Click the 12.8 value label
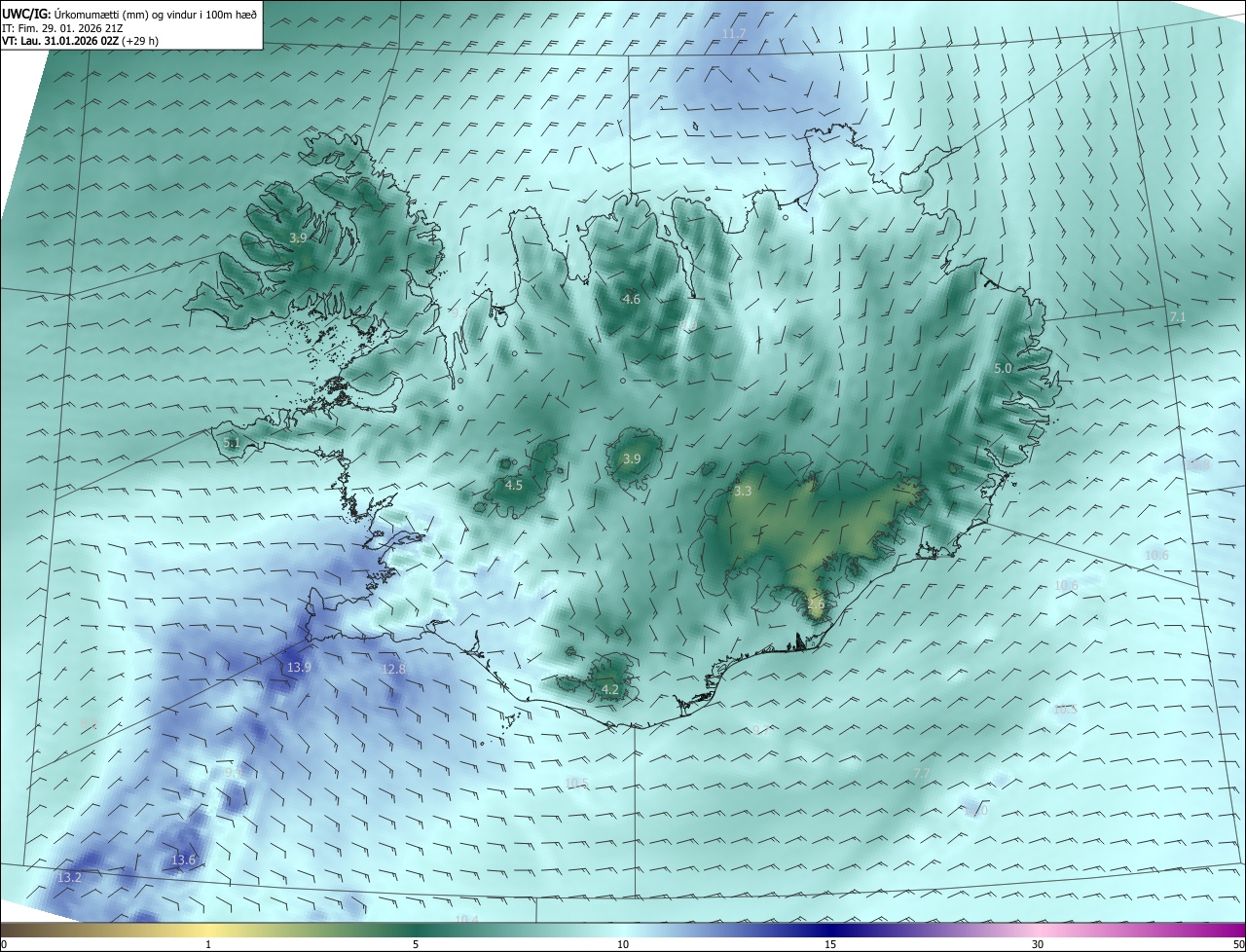 click(393, 669)
